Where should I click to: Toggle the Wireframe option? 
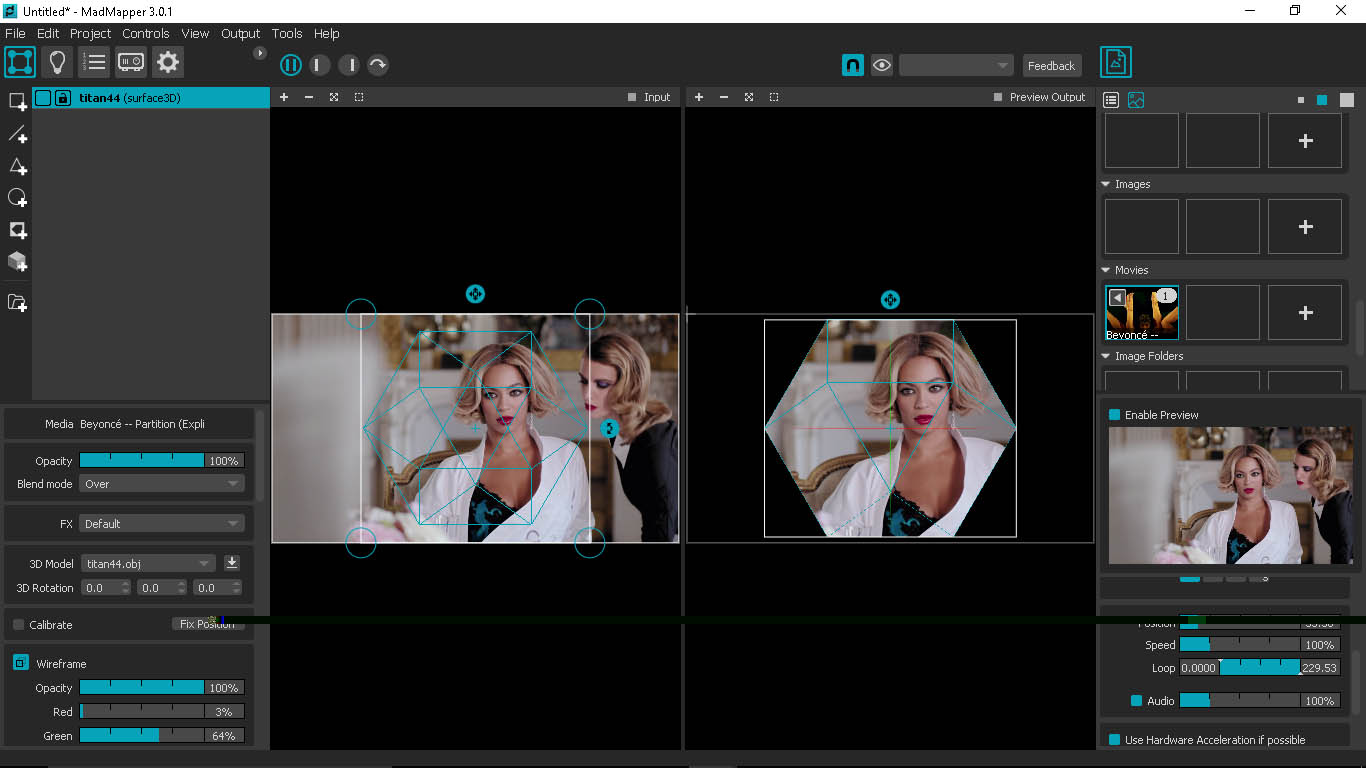20,663
